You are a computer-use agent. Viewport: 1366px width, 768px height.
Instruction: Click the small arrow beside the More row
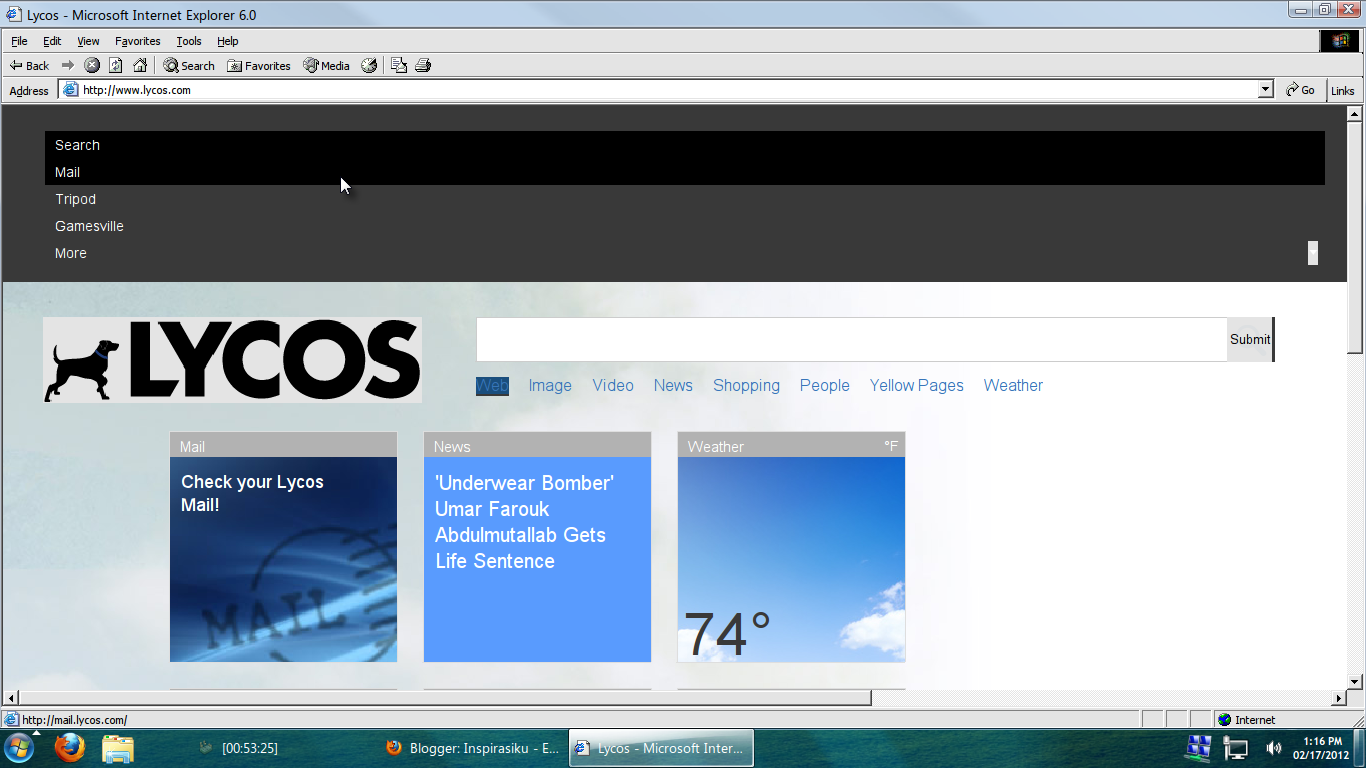pos(1312,253)
